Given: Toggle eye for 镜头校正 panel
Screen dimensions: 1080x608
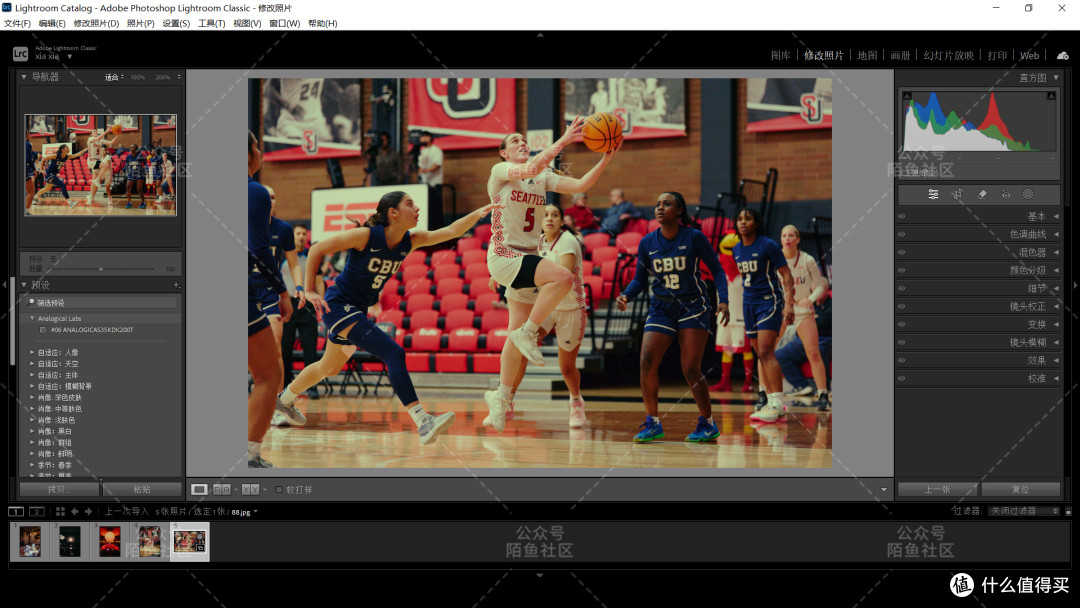Looking at the screenshot, I should [902, 306].
